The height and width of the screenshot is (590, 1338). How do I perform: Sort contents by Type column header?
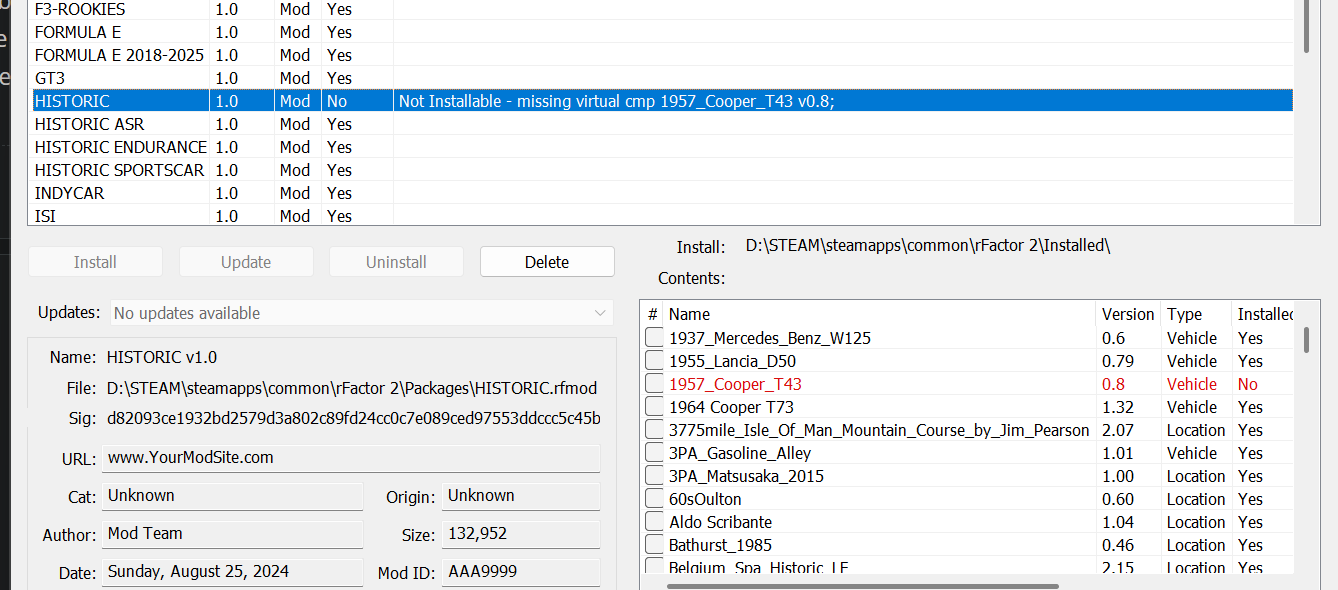click(1196, 314)
